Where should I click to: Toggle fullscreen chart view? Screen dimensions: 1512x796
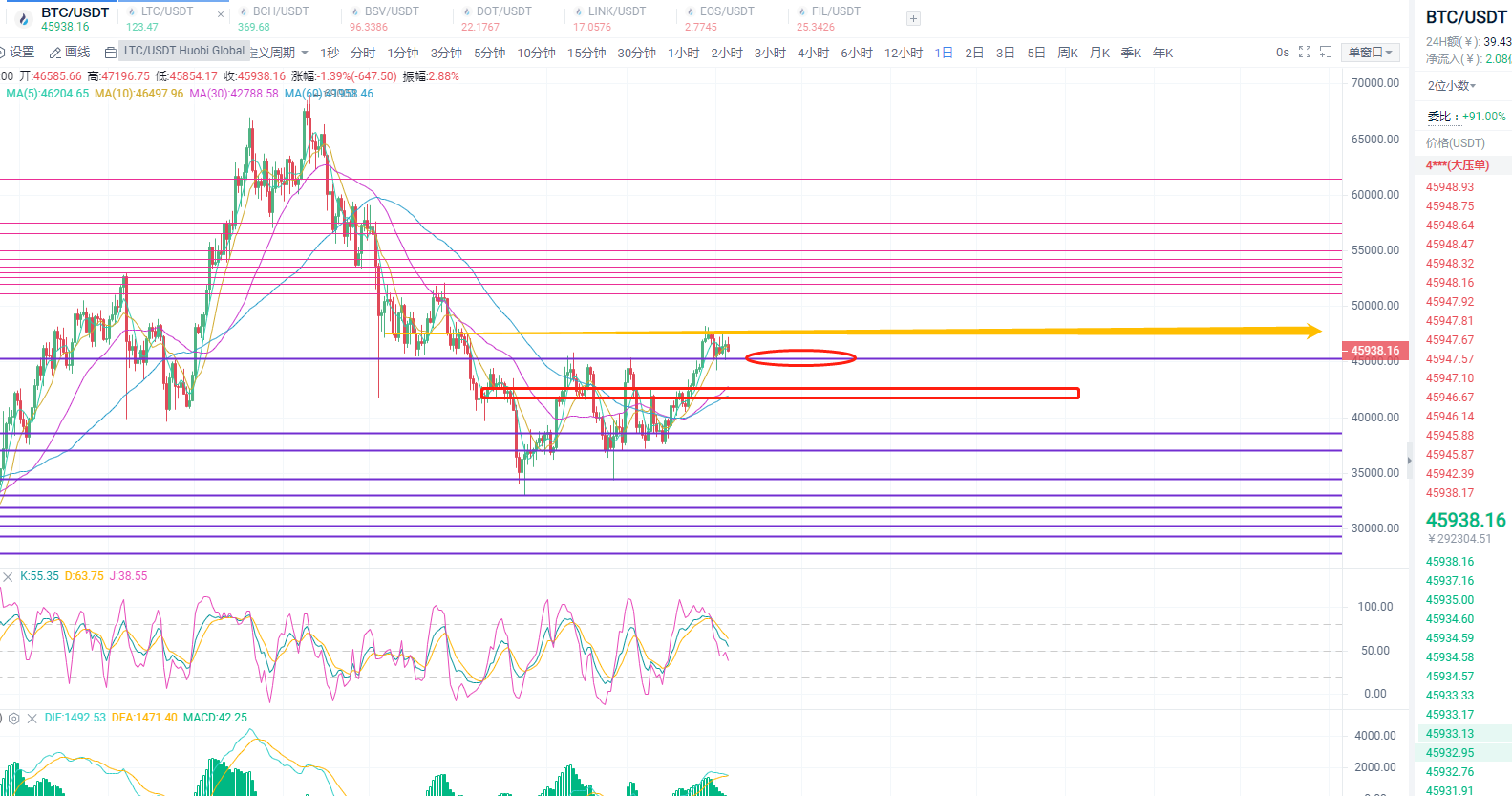pyautogui.click(x=1305, y=53)
